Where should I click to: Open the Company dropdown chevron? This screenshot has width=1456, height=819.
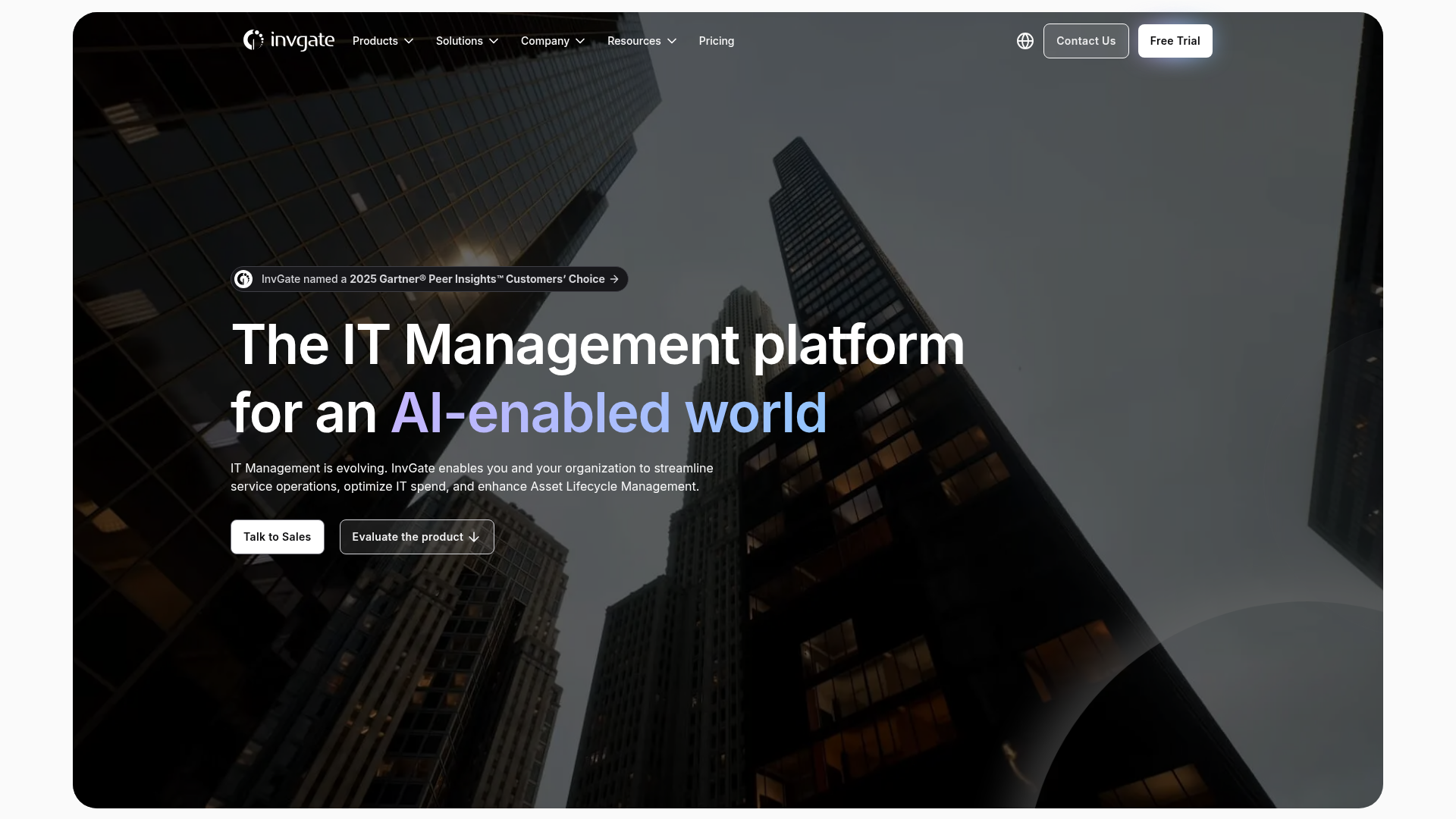click(x=581, y=41)
